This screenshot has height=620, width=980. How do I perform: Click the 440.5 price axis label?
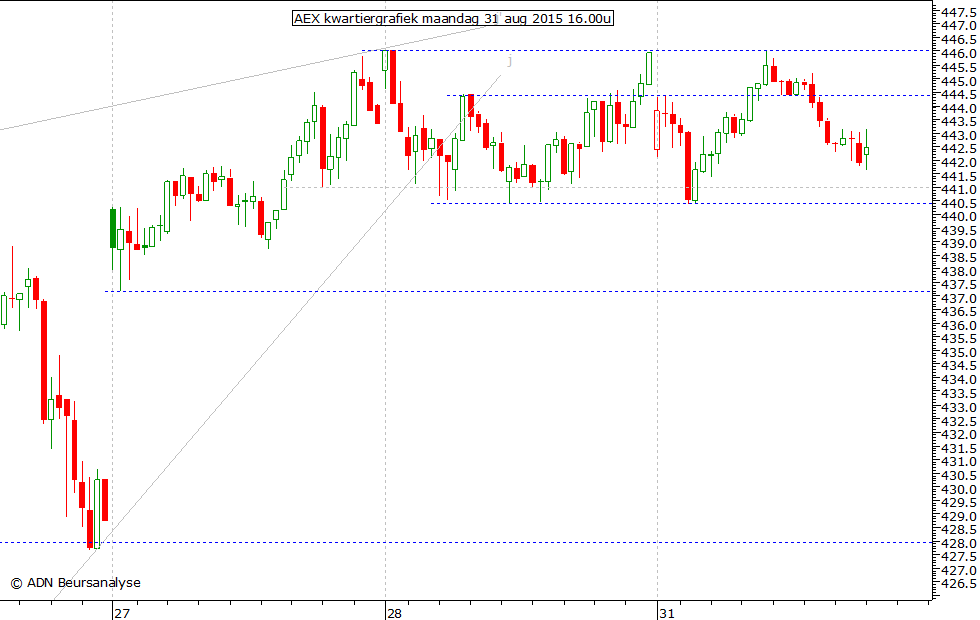click(959, 204)
